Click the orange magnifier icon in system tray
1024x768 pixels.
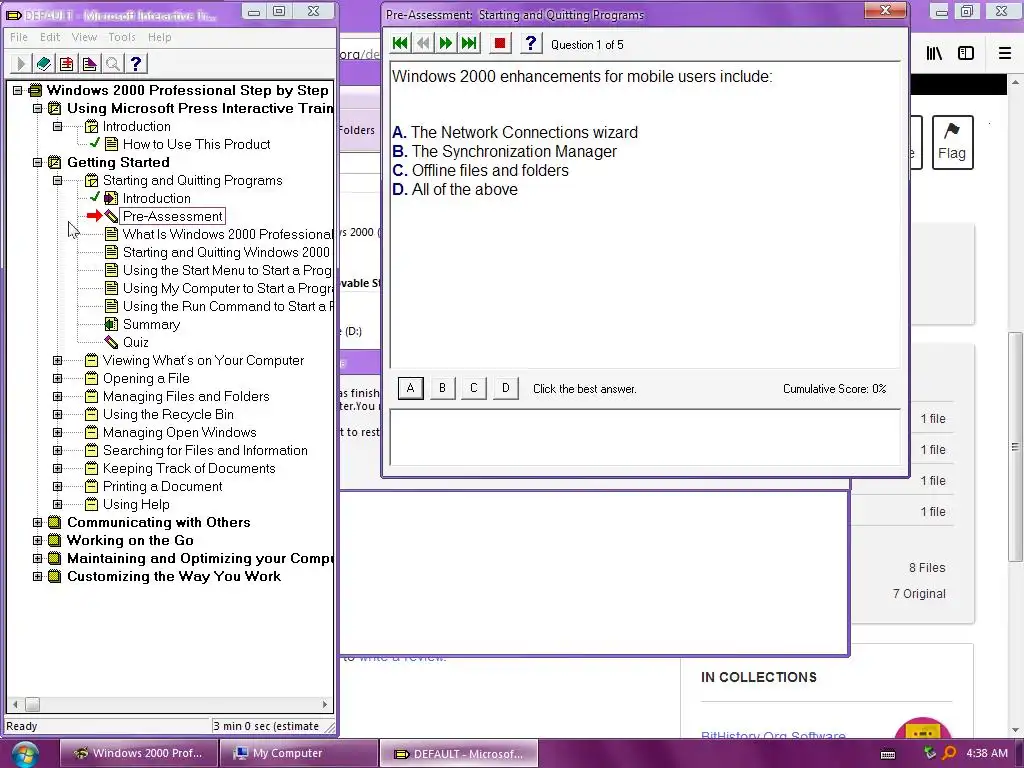(949, 753)
